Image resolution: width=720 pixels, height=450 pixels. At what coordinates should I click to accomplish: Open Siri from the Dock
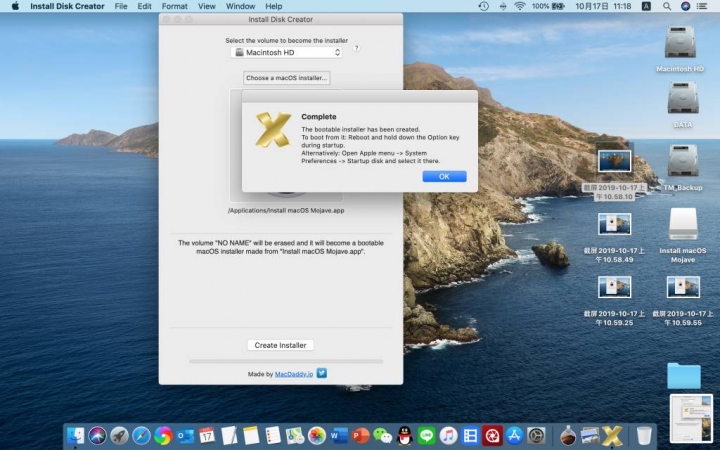click(x=97, y=435)
